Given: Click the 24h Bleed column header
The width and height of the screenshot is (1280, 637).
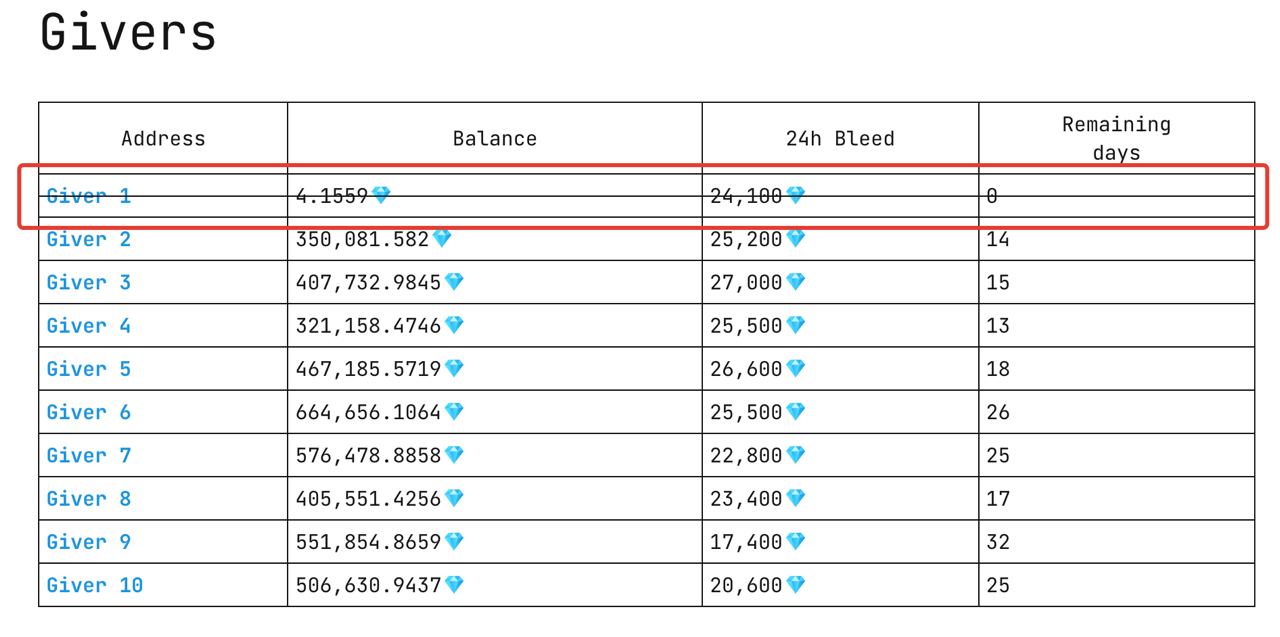Looking at the screenshot, I should pyautogui.click(x=840, y=139).
